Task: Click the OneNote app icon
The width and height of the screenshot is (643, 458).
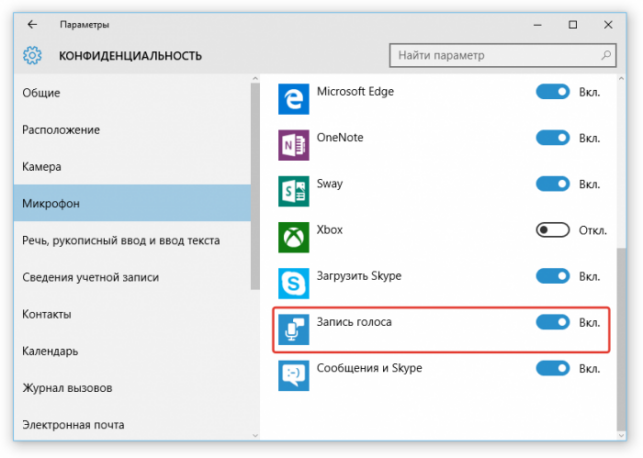Action: point(294,145)
